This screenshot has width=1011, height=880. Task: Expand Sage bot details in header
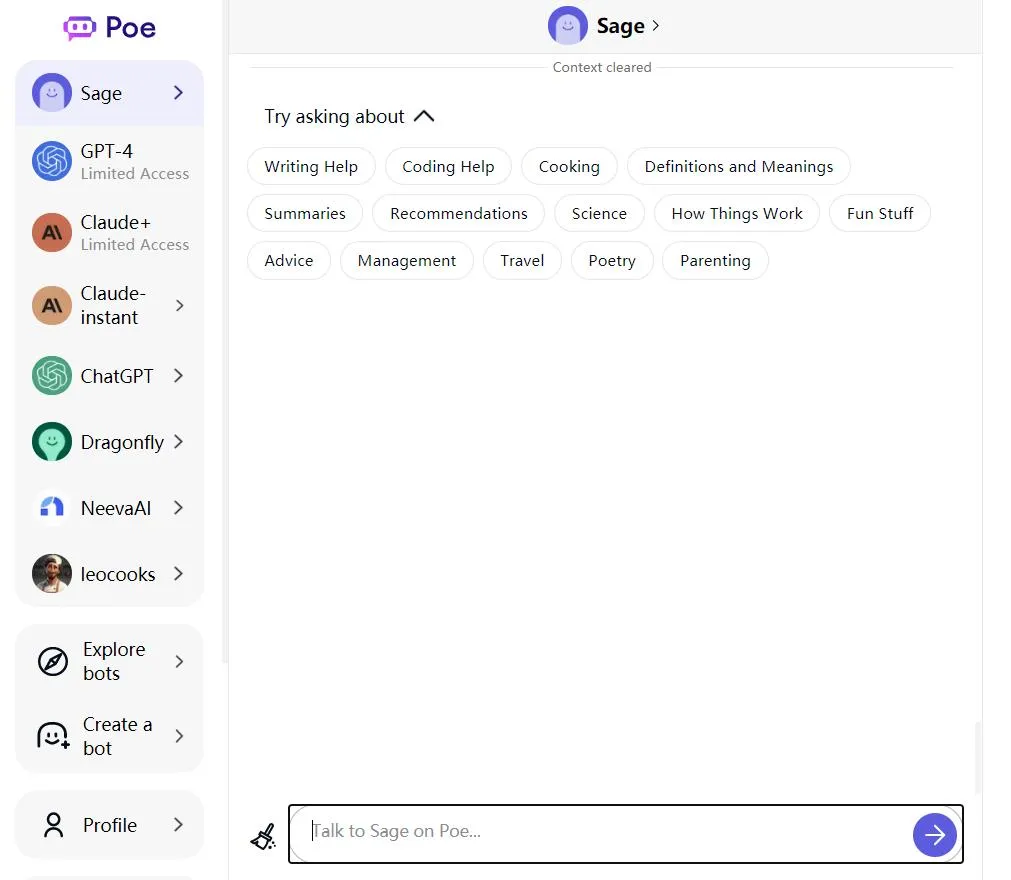point(655,26)
